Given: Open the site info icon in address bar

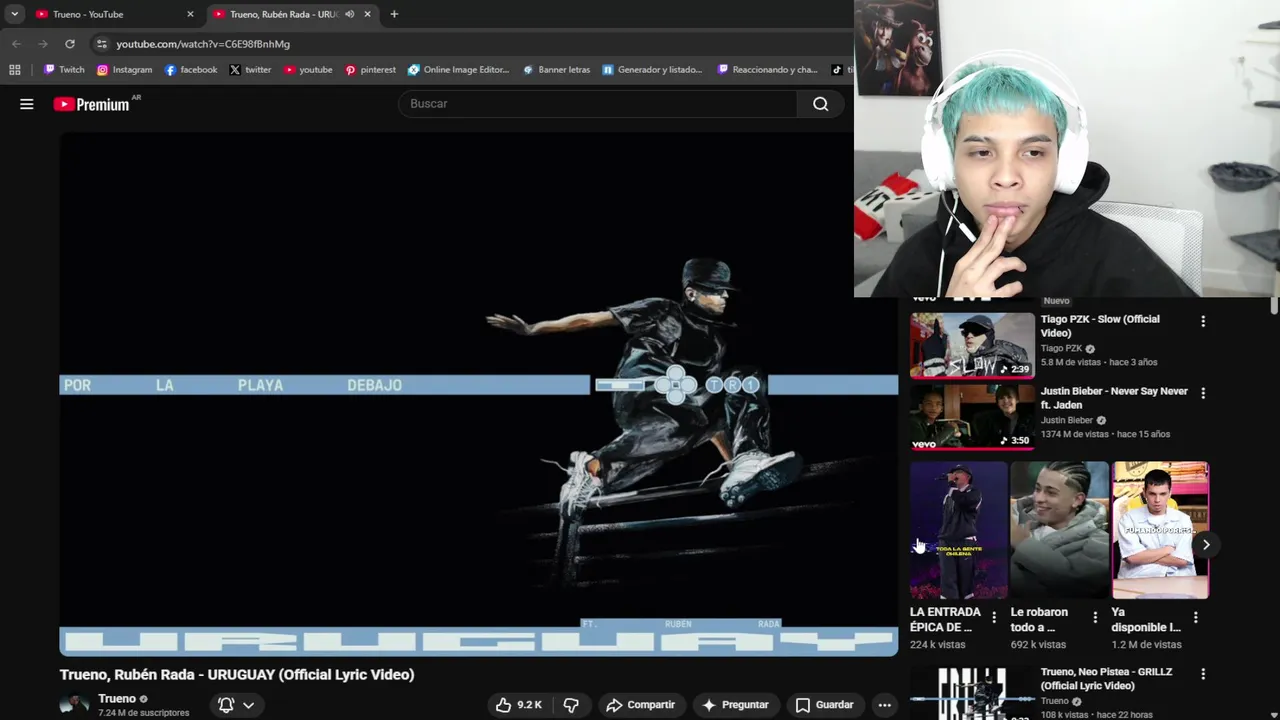Looking at the screenshot, I should tap(101, 44).
